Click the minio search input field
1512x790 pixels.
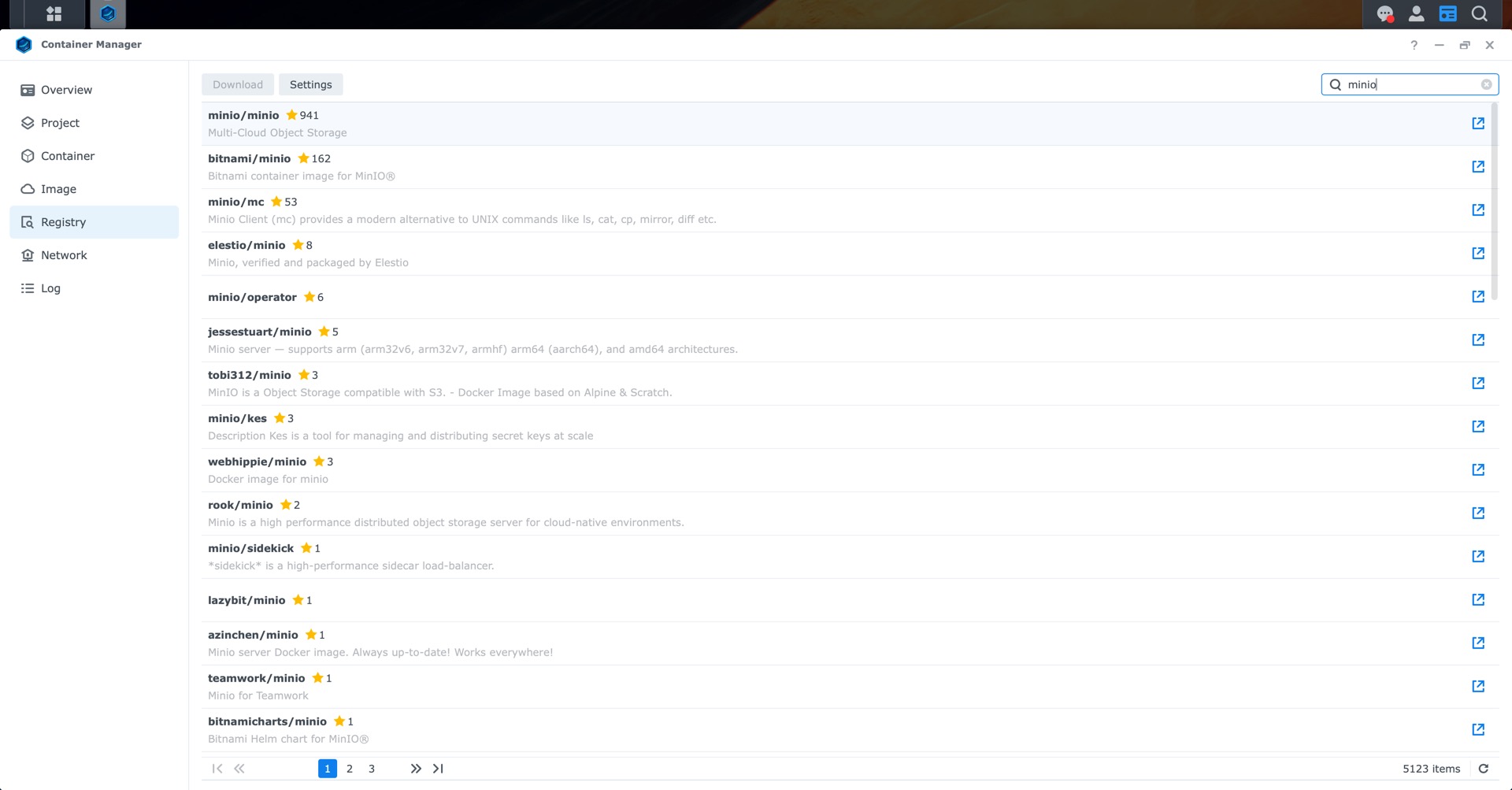click(1410, 84)
